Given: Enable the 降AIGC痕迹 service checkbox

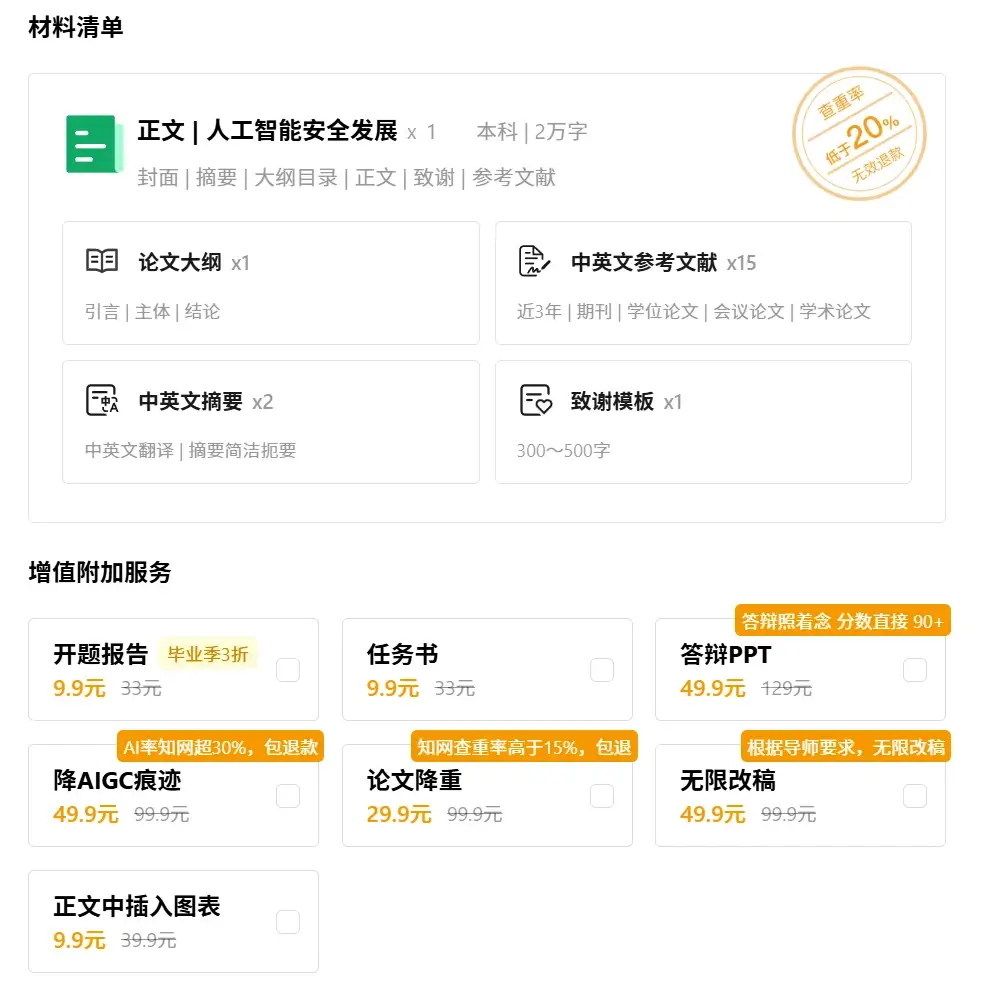Looking at the screenshot, I should (x=288, y=795).
